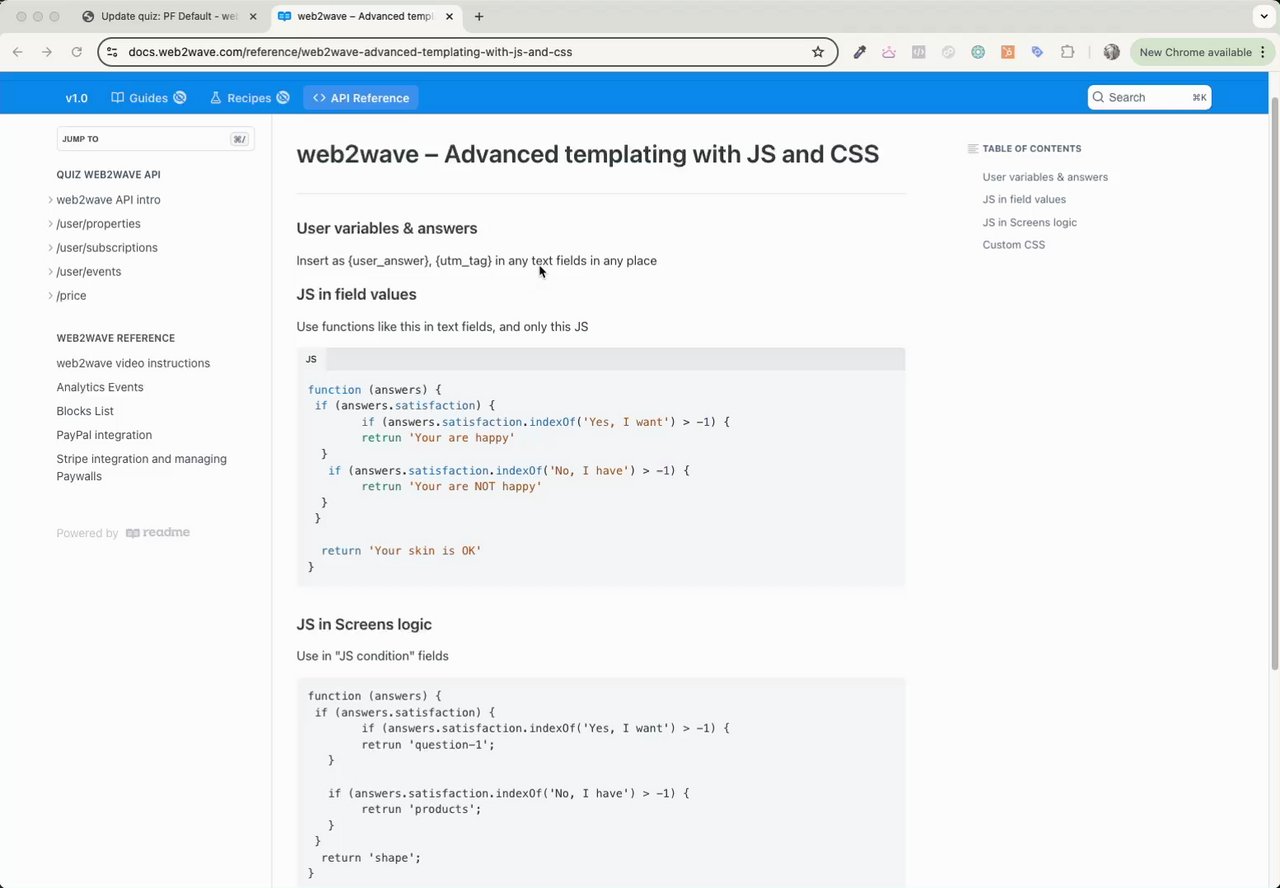Viewport: 1280px width, 888px height.
Task: Click the JUMP TO quick navigation field
Action: click(x=155, y=139)
